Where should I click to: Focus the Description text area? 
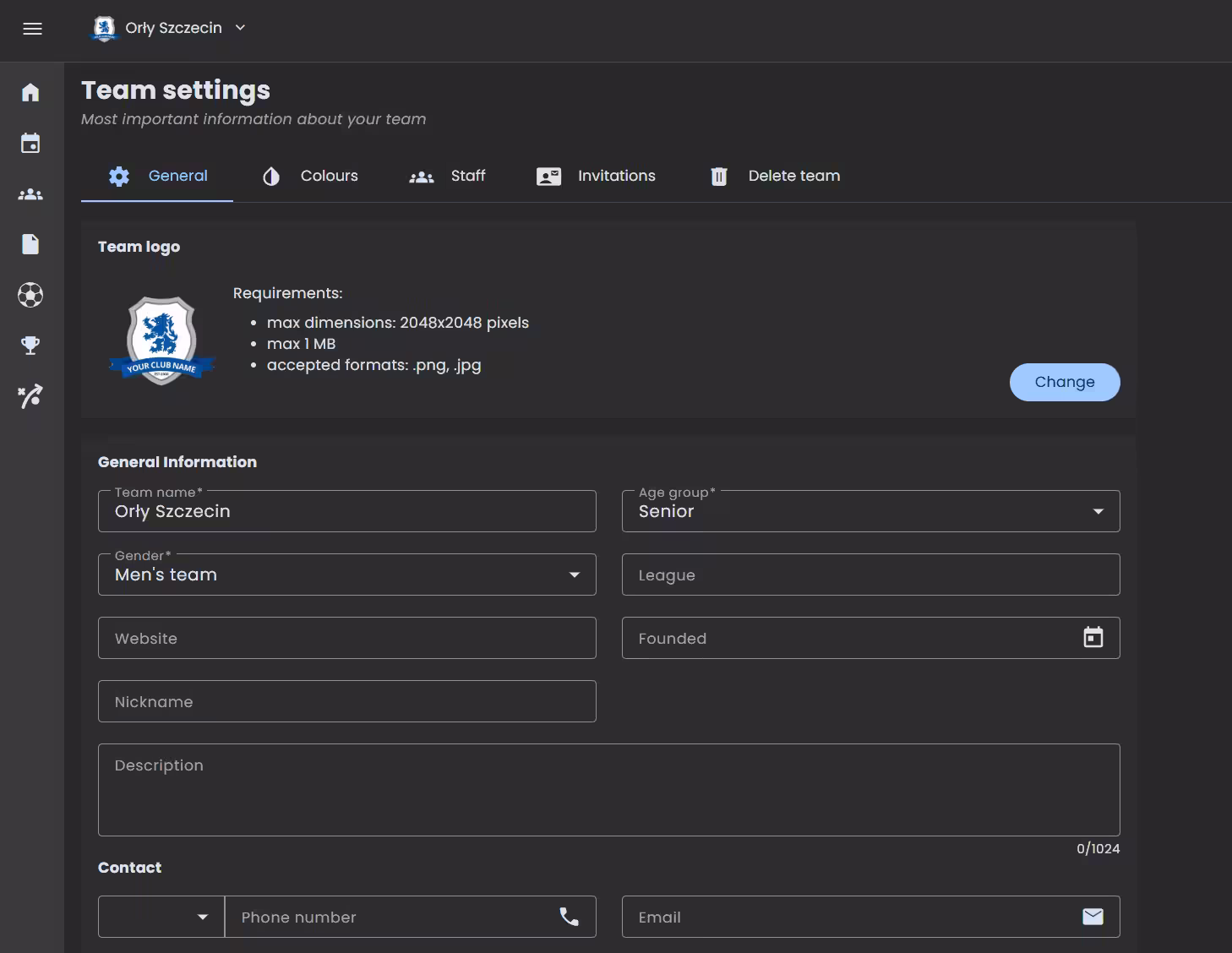608,790
